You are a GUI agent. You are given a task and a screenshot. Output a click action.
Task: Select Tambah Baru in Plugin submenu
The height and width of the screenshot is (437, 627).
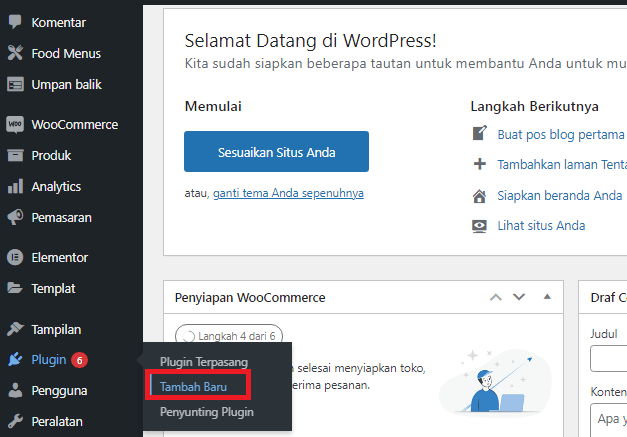194,387
